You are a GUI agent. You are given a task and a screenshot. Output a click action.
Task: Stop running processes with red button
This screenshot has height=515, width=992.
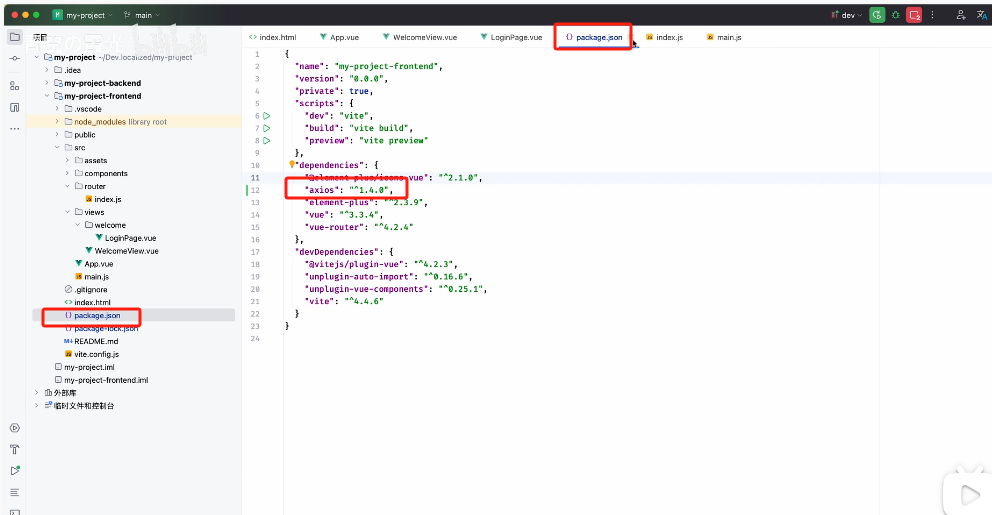coord(914,15)
